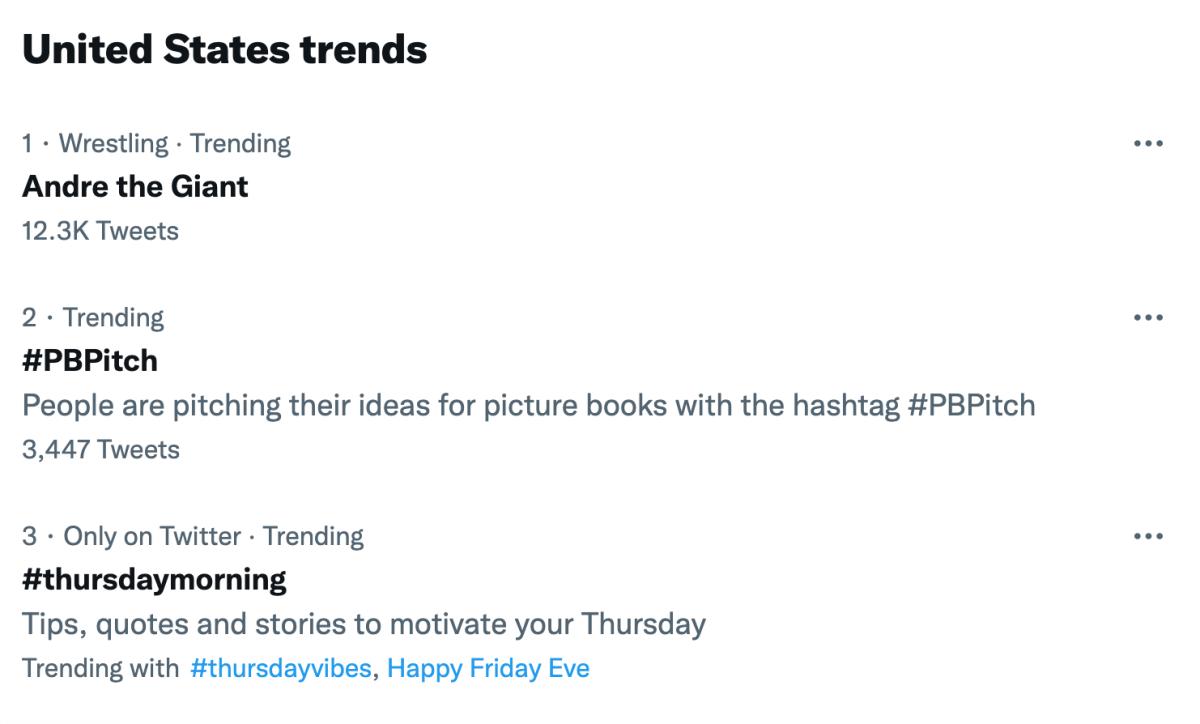Click the 'Only on Twitter' label

click(152, 537)
